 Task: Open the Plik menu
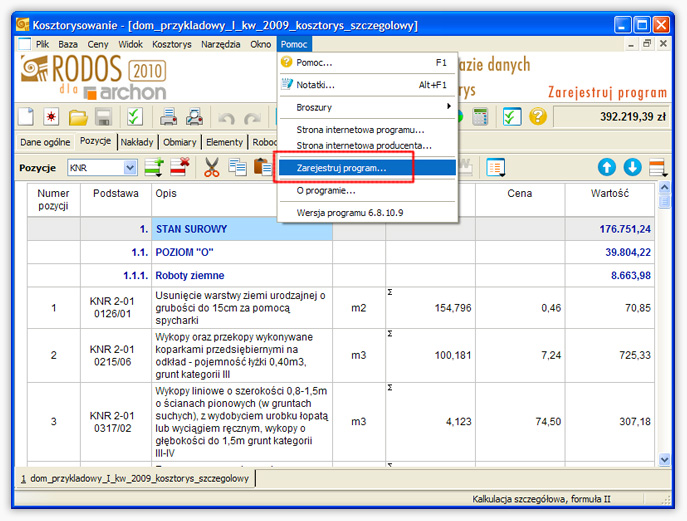point(42,44)
